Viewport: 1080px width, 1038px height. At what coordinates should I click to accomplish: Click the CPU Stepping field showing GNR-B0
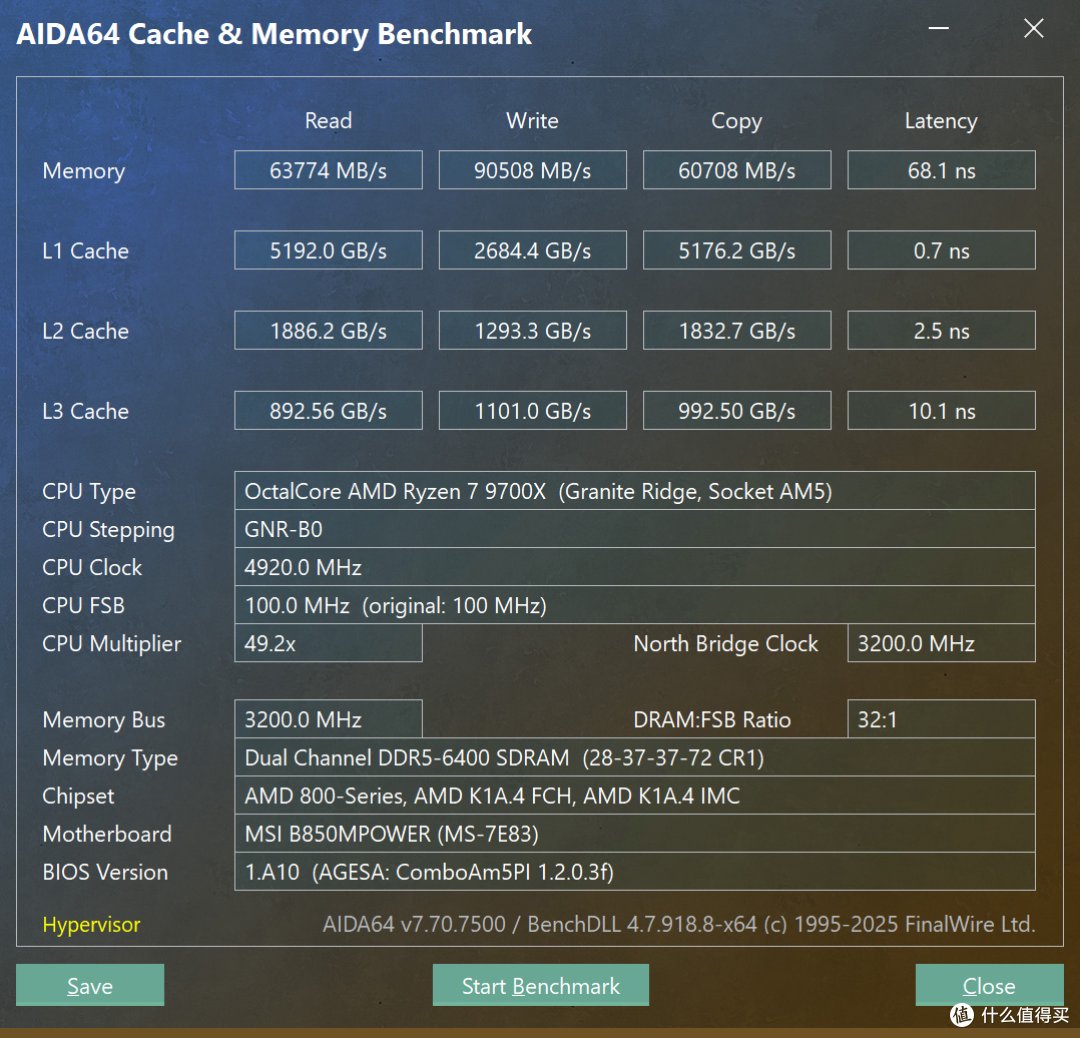[x=635, y=529]
